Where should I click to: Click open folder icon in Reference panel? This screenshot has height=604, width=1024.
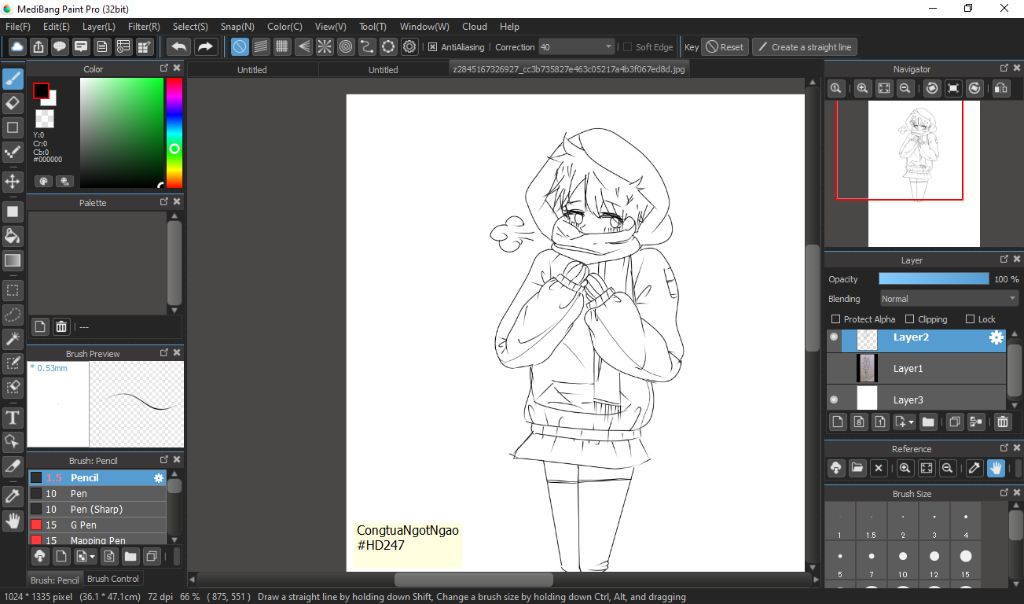click(857, 468)
